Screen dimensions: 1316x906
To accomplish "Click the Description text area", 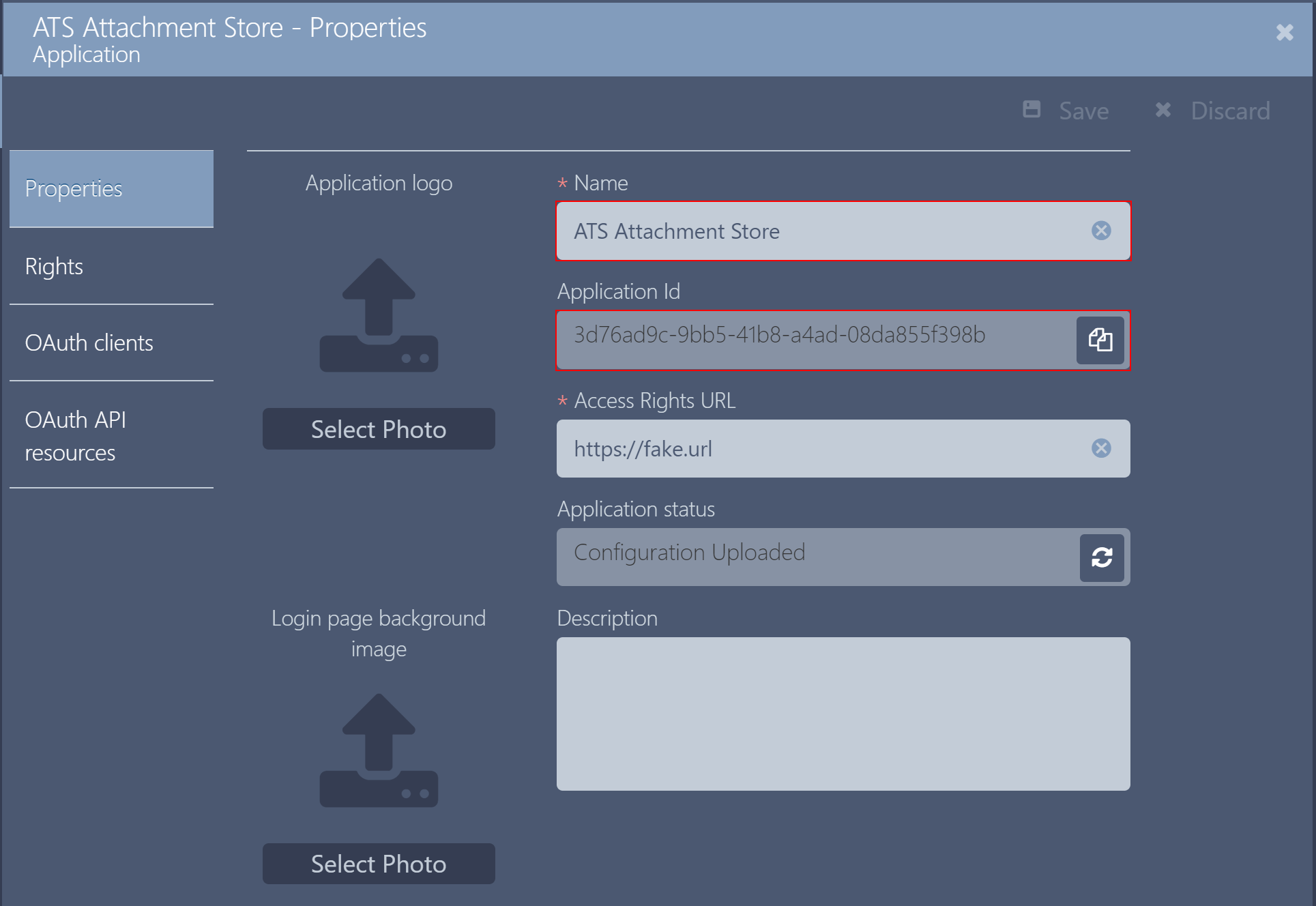I will click(x=843, y=714).
